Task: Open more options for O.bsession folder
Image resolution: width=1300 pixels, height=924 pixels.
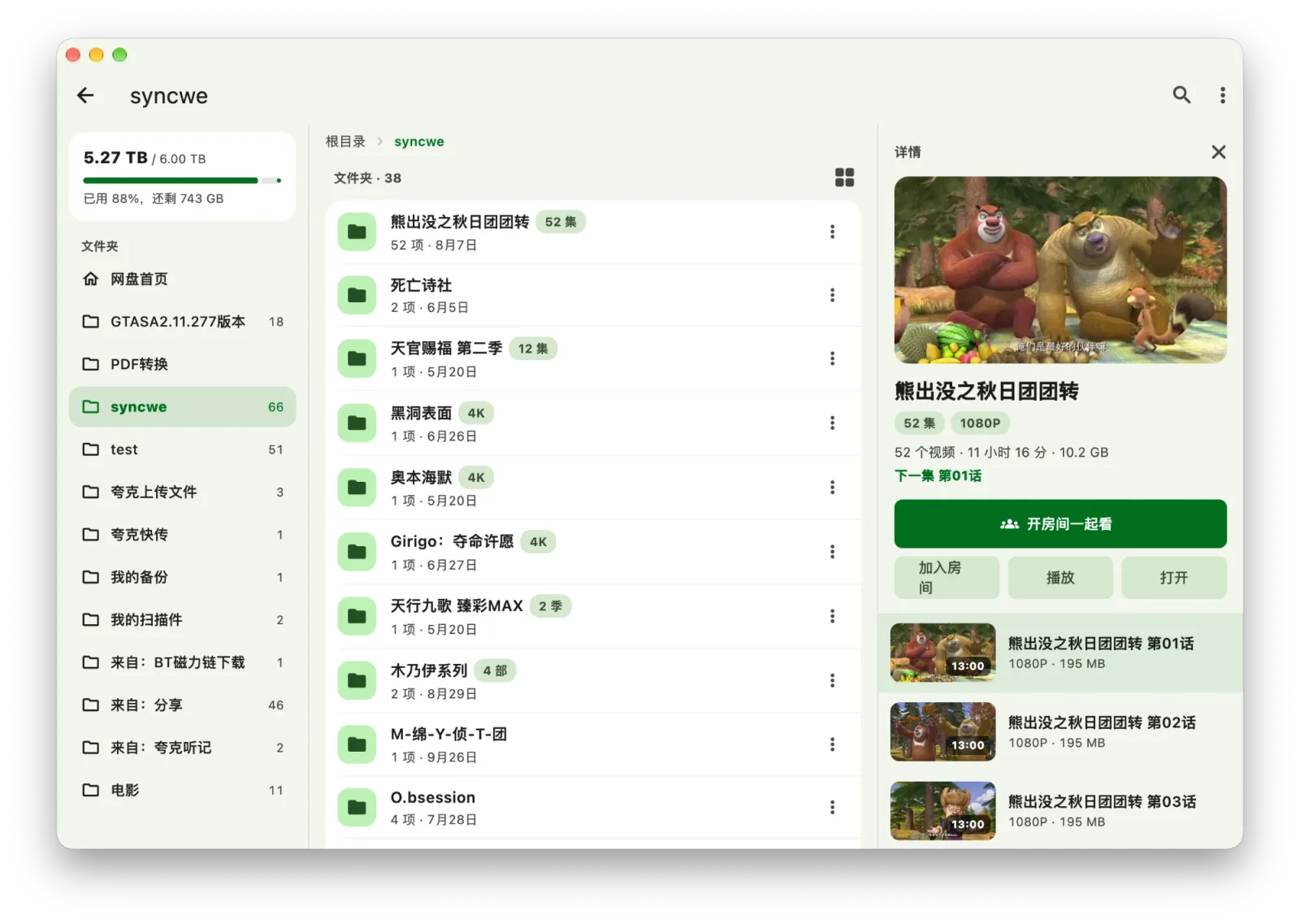Action: (x=832, y=807)
